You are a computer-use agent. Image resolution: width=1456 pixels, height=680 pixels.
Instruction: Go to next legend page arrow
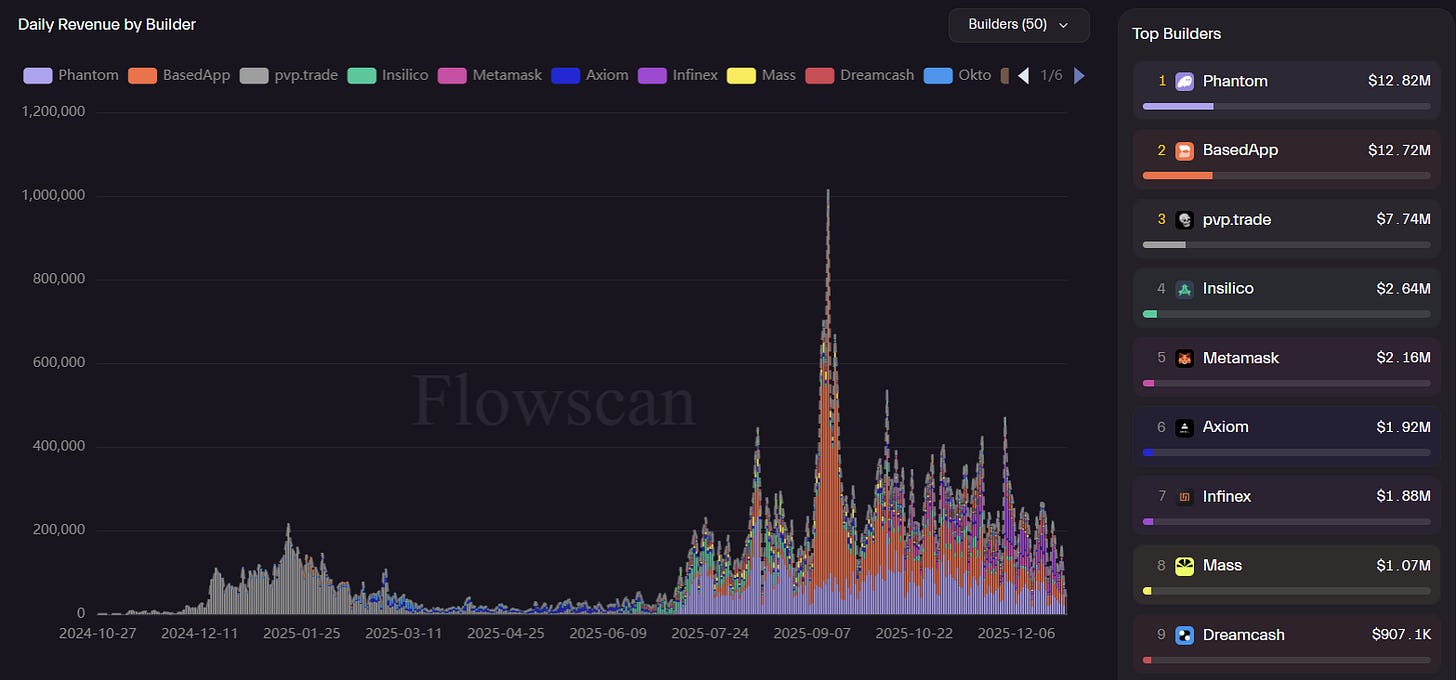point(1079,75)
